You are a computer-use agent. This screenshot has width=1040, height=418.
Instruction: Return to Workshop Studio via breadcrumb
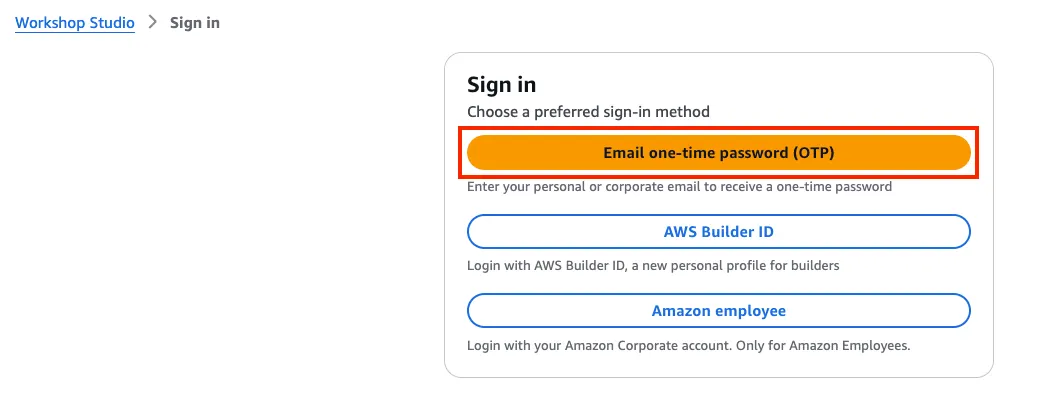click(74, 22)
